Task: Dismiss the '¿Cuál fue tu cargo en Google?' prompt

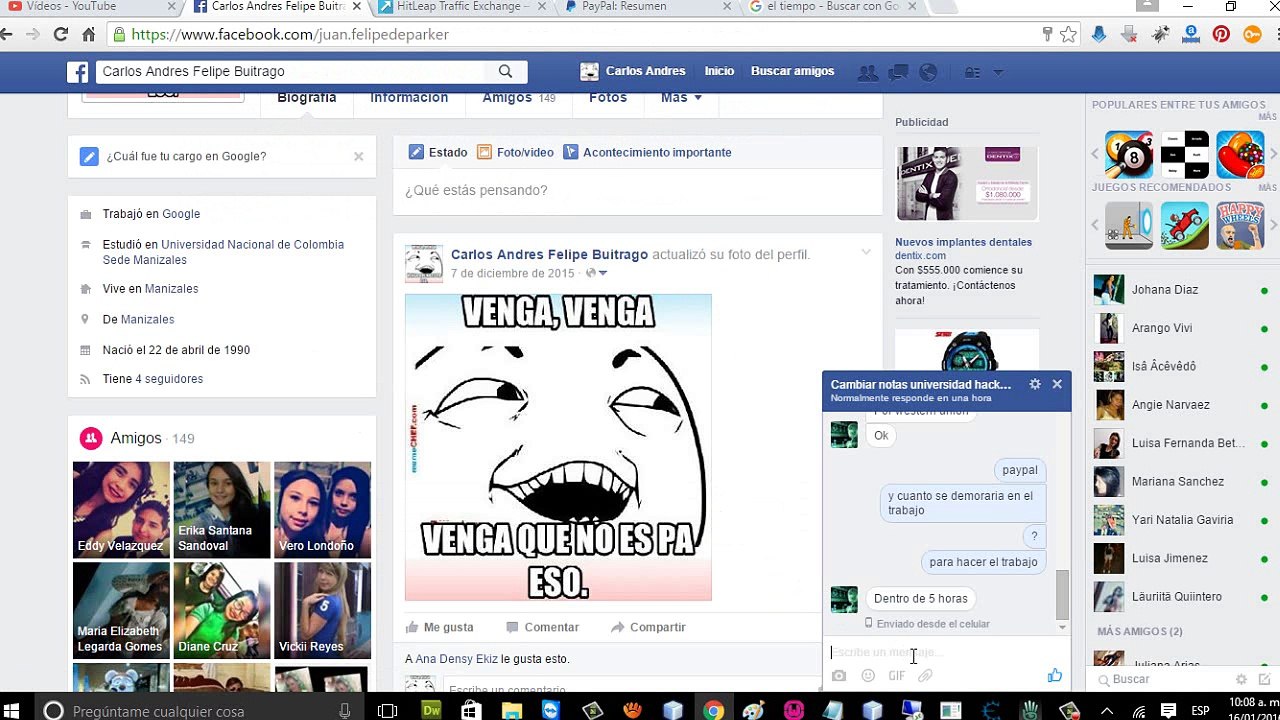Action: click(359, 156)
